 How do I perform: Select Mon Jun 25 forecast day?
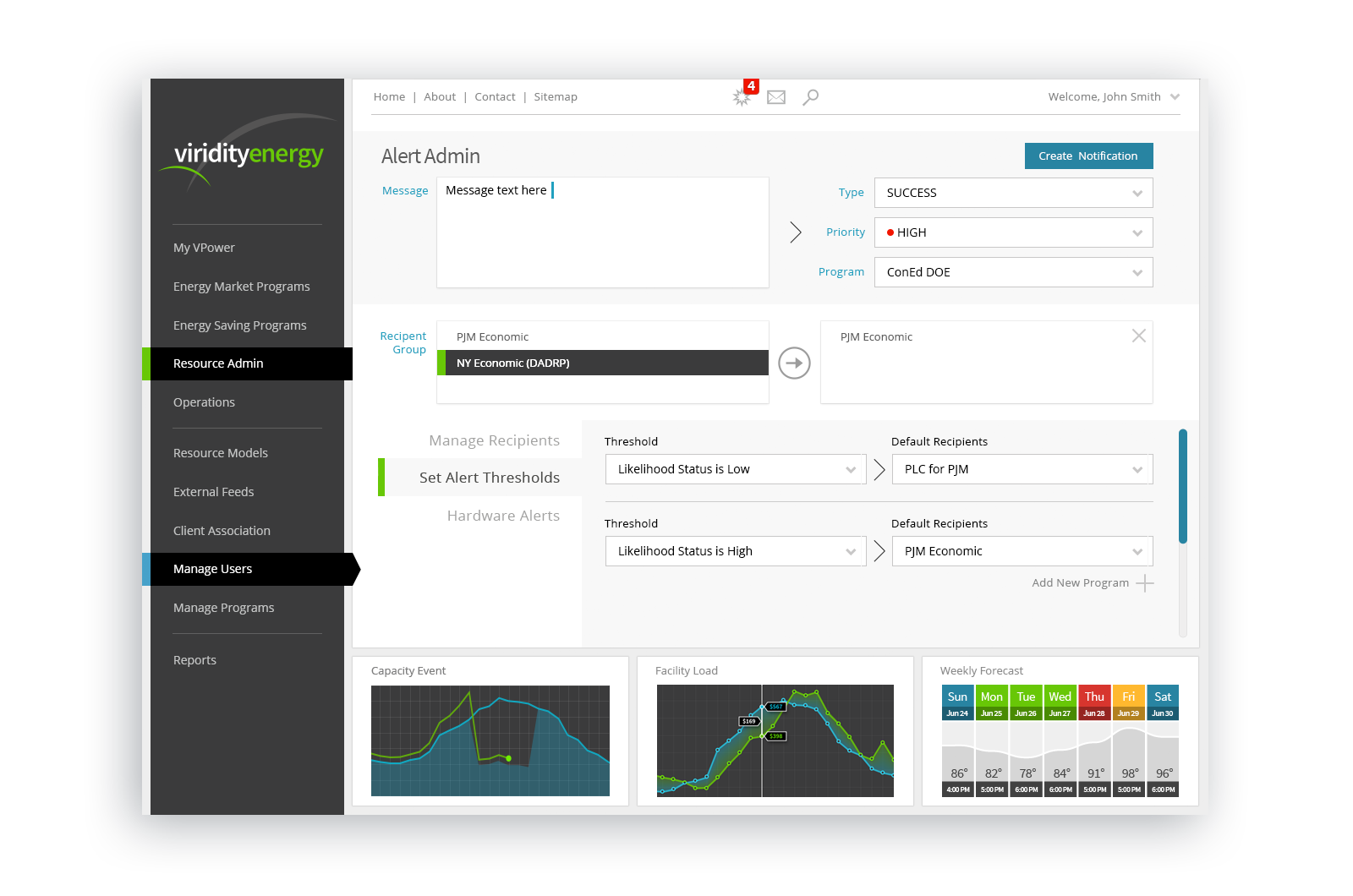click(x=992, y=740)
